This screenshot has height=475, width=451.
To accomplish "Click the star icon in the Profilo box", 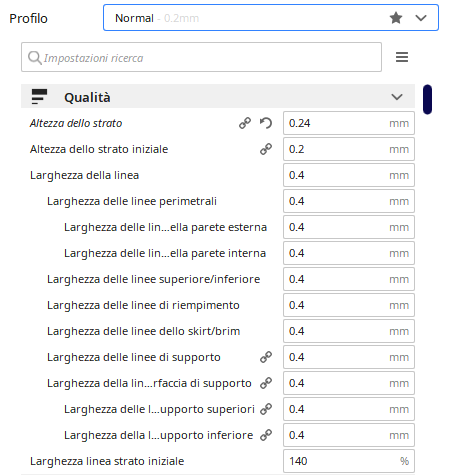I will pos(396,18).
